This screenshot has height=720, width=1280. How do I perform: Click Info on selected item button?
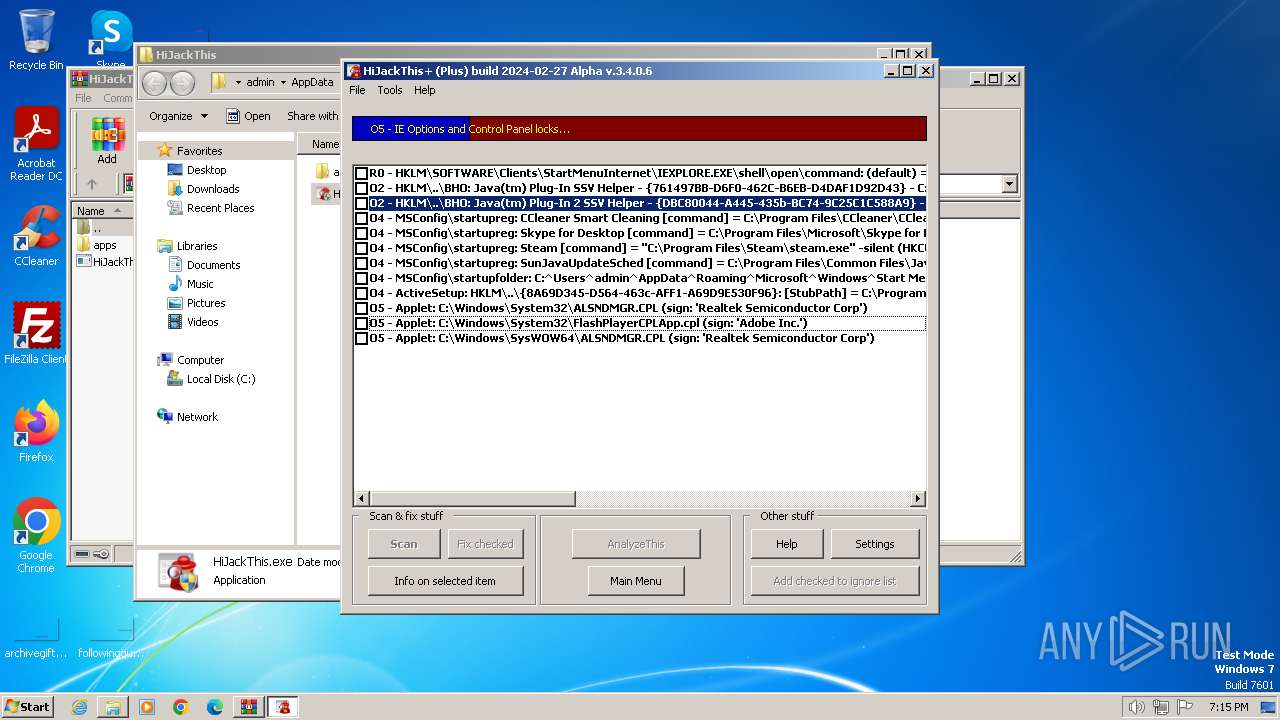click(x=445, y=581)
